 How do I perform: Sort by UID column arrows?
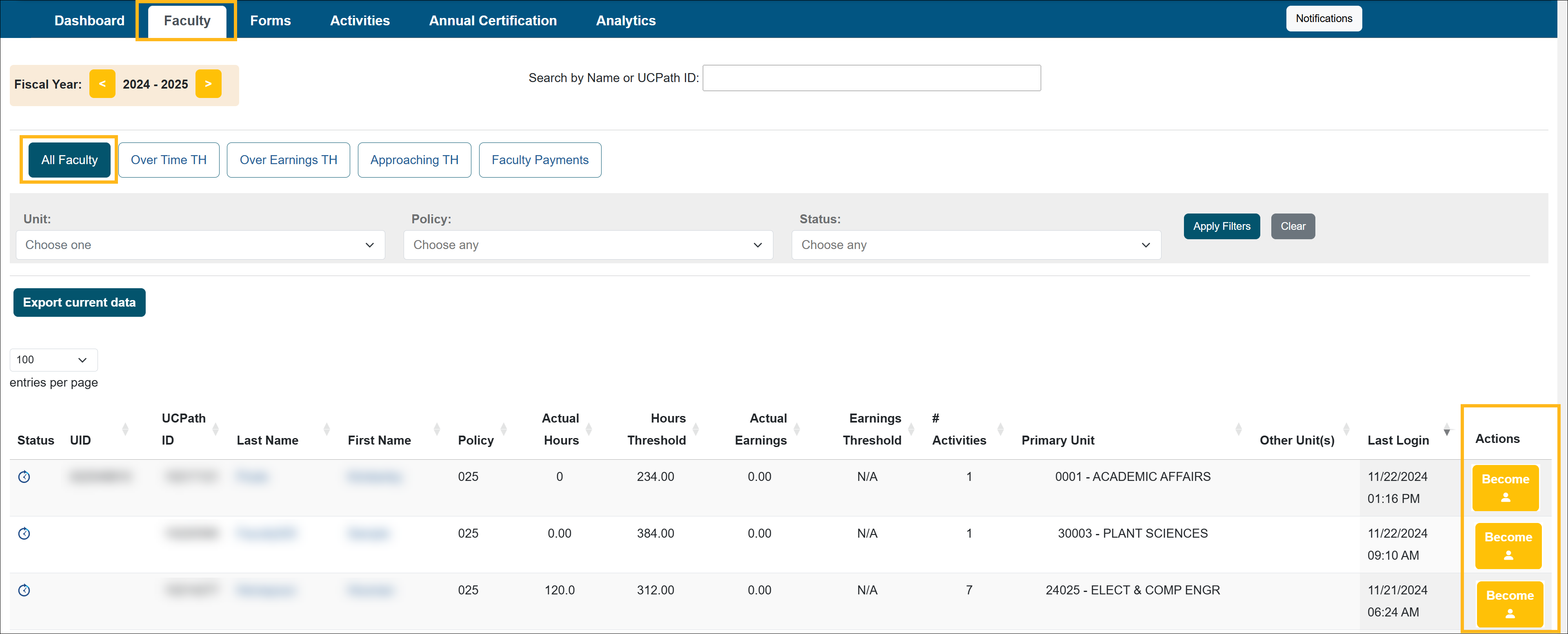click(125, 429)
